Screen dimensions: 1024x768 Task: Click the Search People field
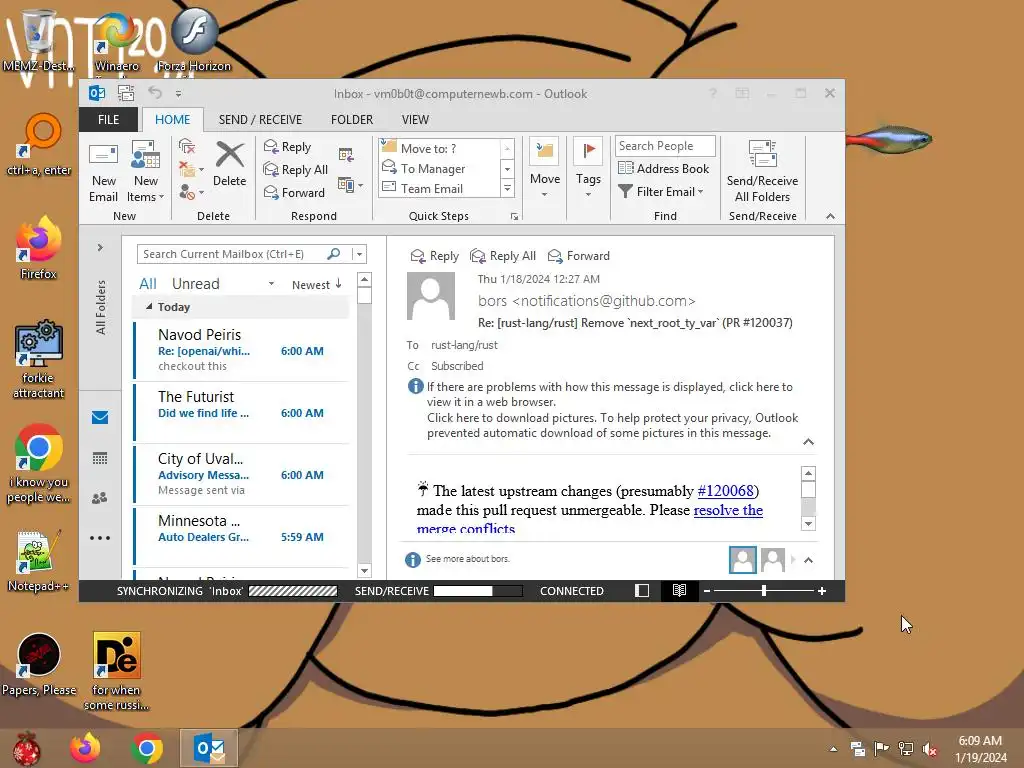665,146
